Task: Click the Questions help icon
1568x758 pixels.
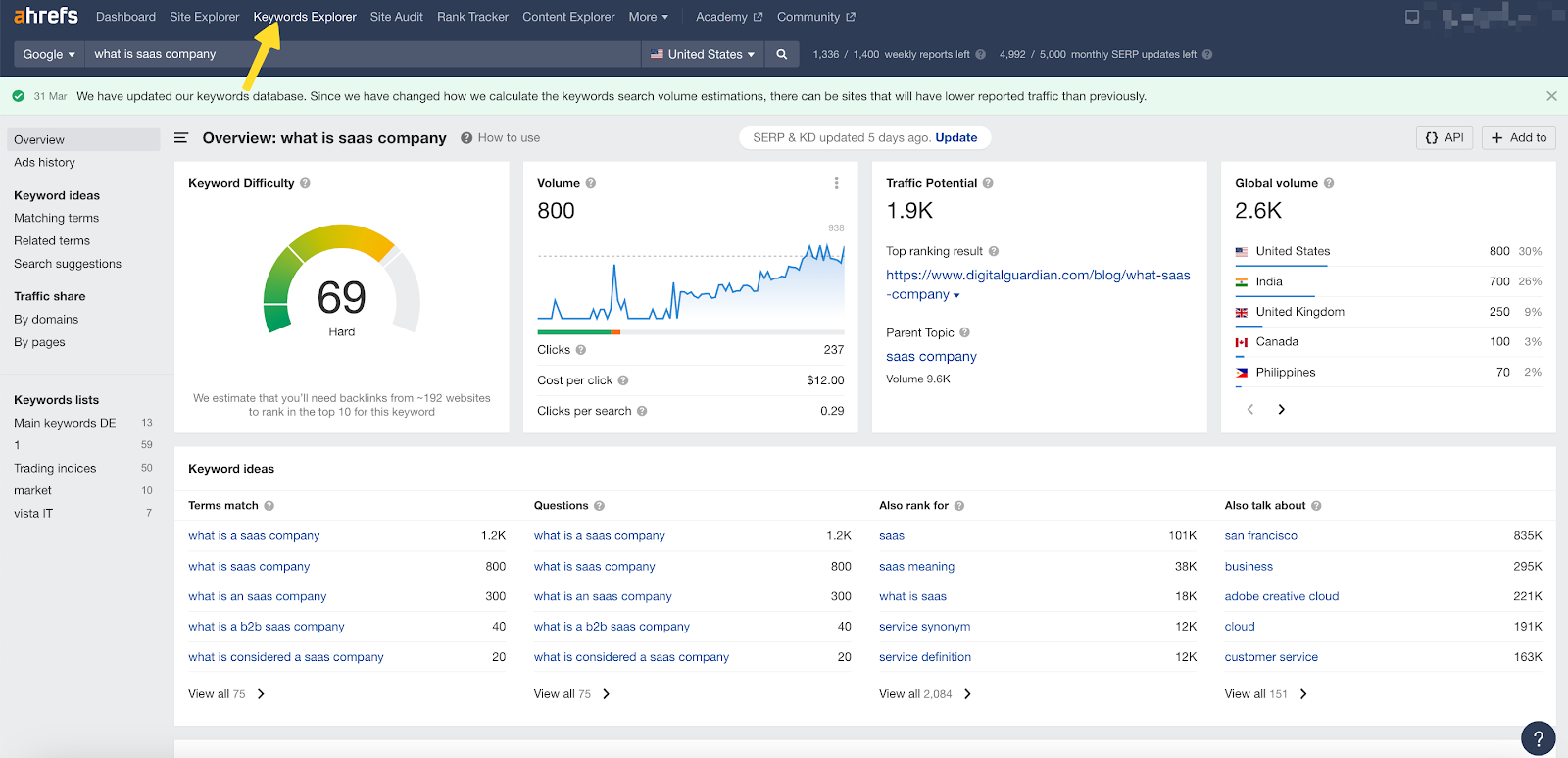Action: click(599, 506)
